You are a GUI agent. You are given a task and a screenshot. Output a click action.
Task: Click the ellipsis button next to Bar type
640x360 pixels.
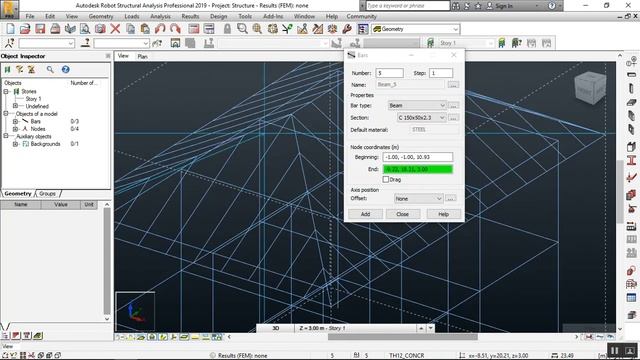pos(453,105)
